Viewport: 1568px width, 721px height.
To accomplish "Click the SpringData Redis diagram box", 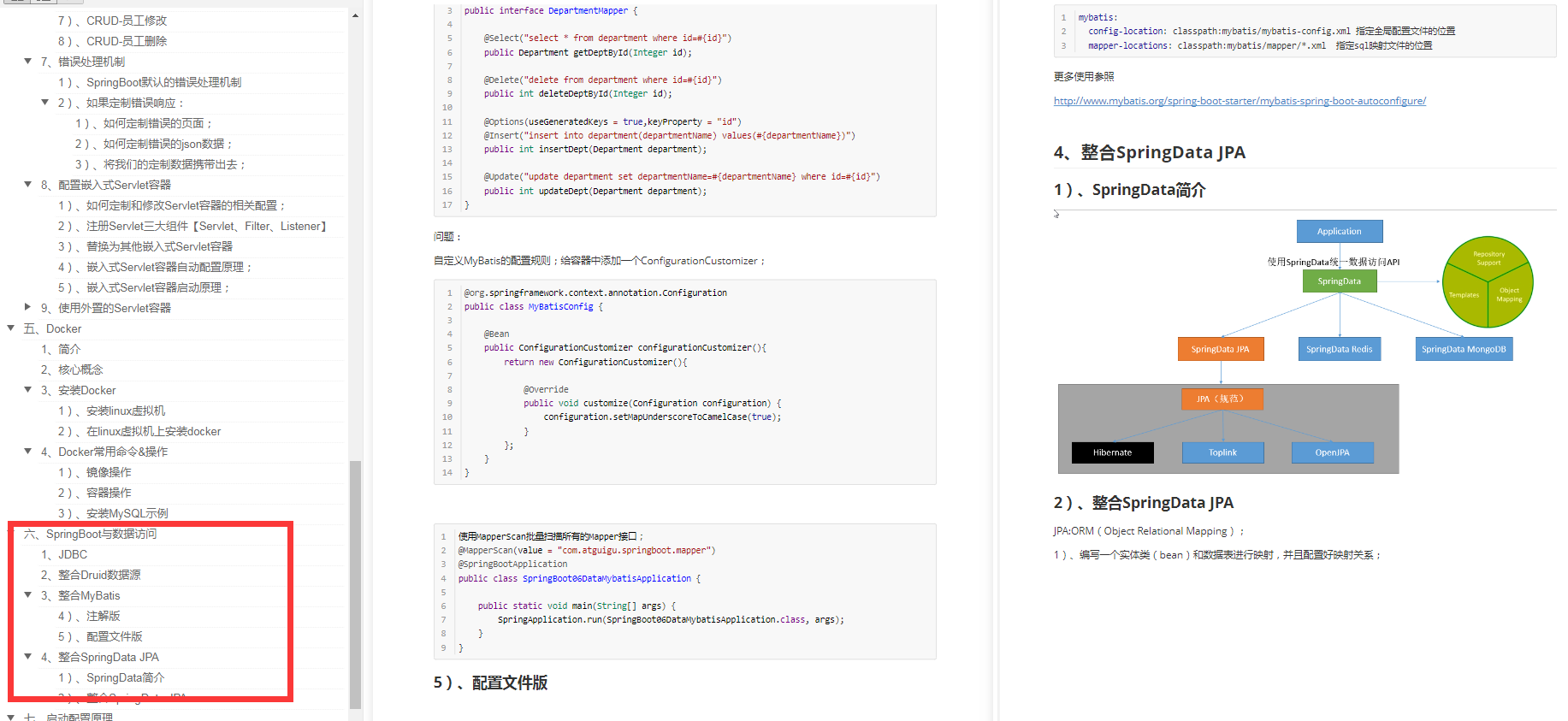I will pos(1339,349).
